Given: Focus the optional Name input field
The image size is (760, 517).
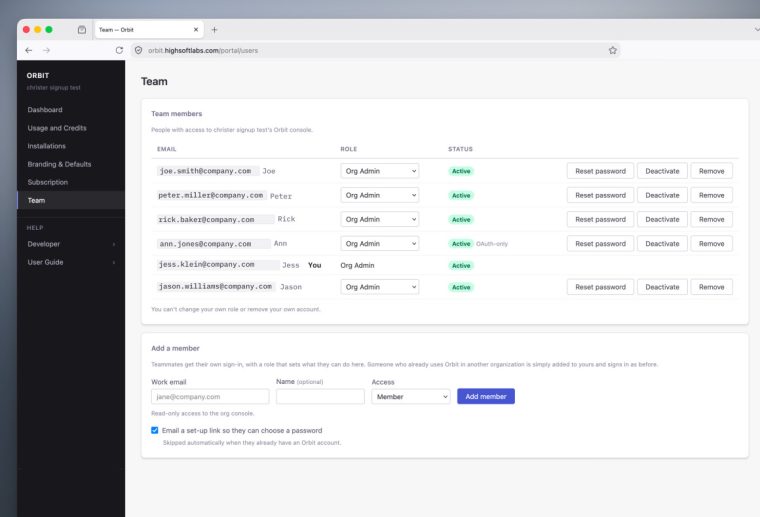Looking at the screenshot, I should 320,396.
